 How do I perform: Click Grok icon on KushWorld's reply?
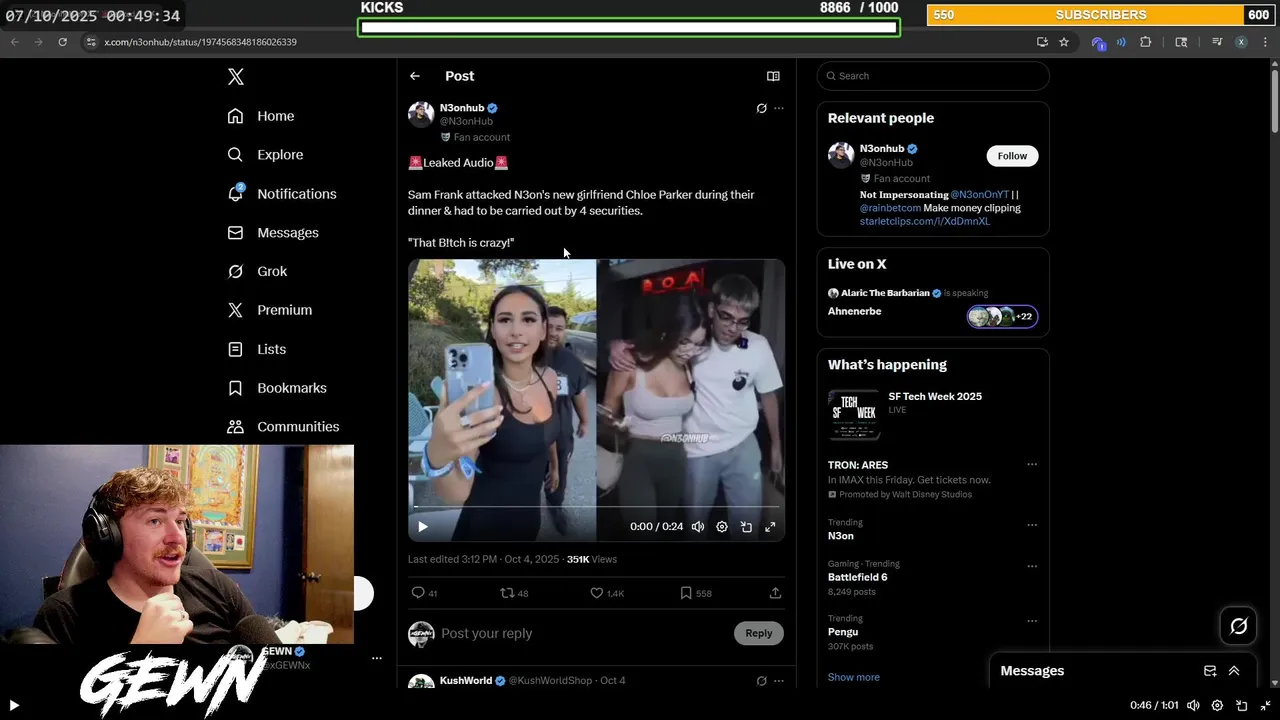[x=761, y=681]
